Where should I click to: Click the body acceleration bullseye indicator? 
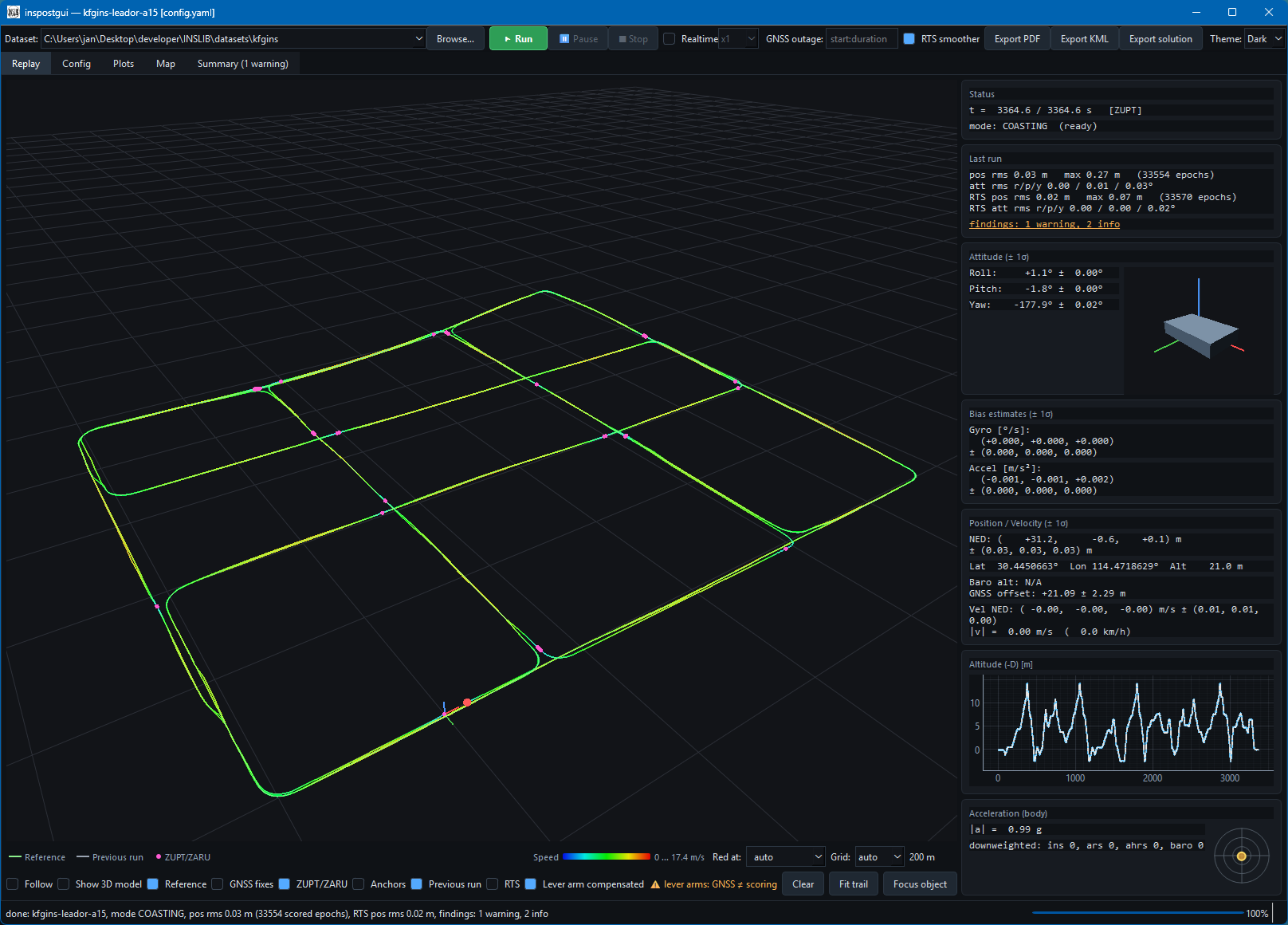click(1241, 856)
